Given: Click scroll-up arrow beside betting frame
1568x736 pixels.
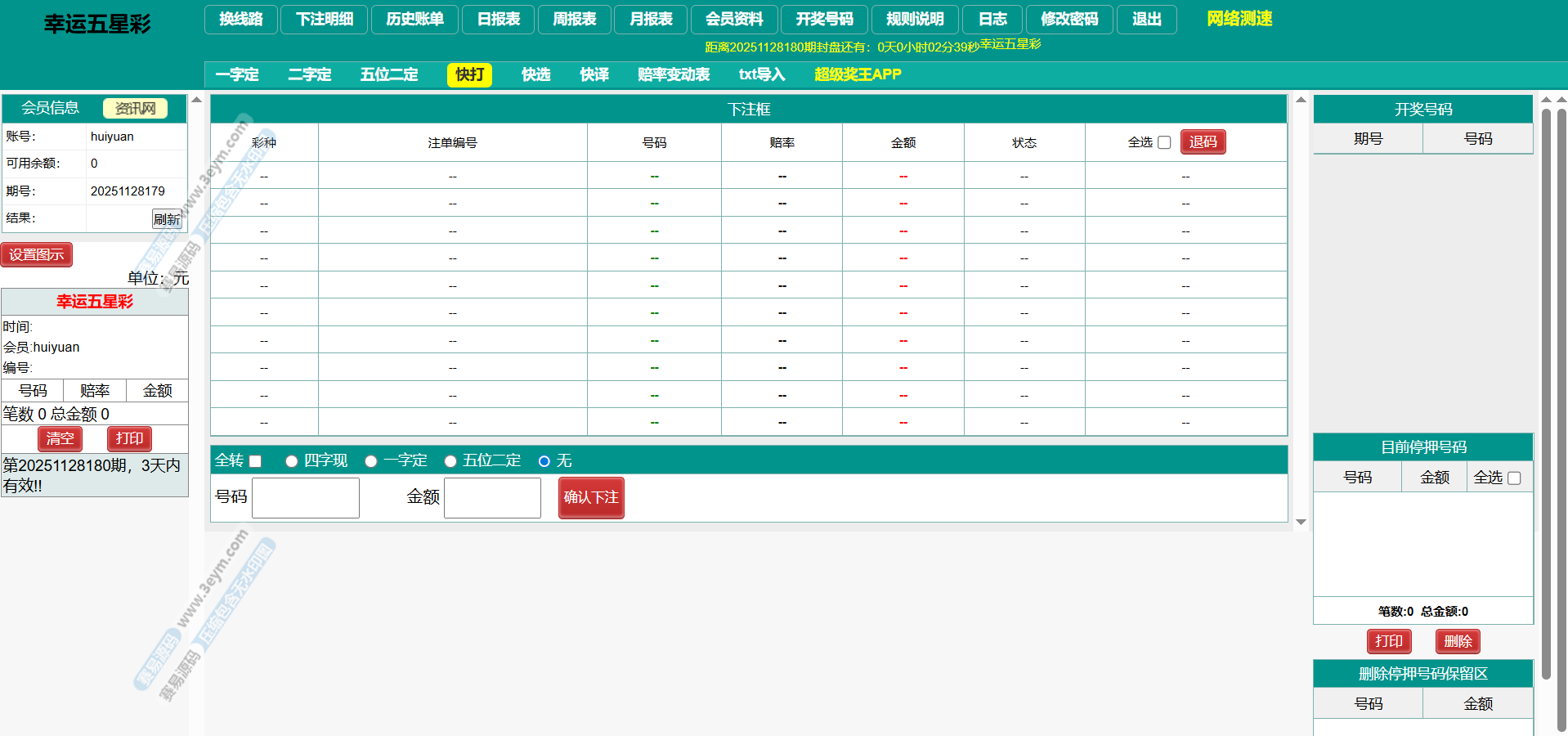Looking at the screenshot, I should [1301, 100].
